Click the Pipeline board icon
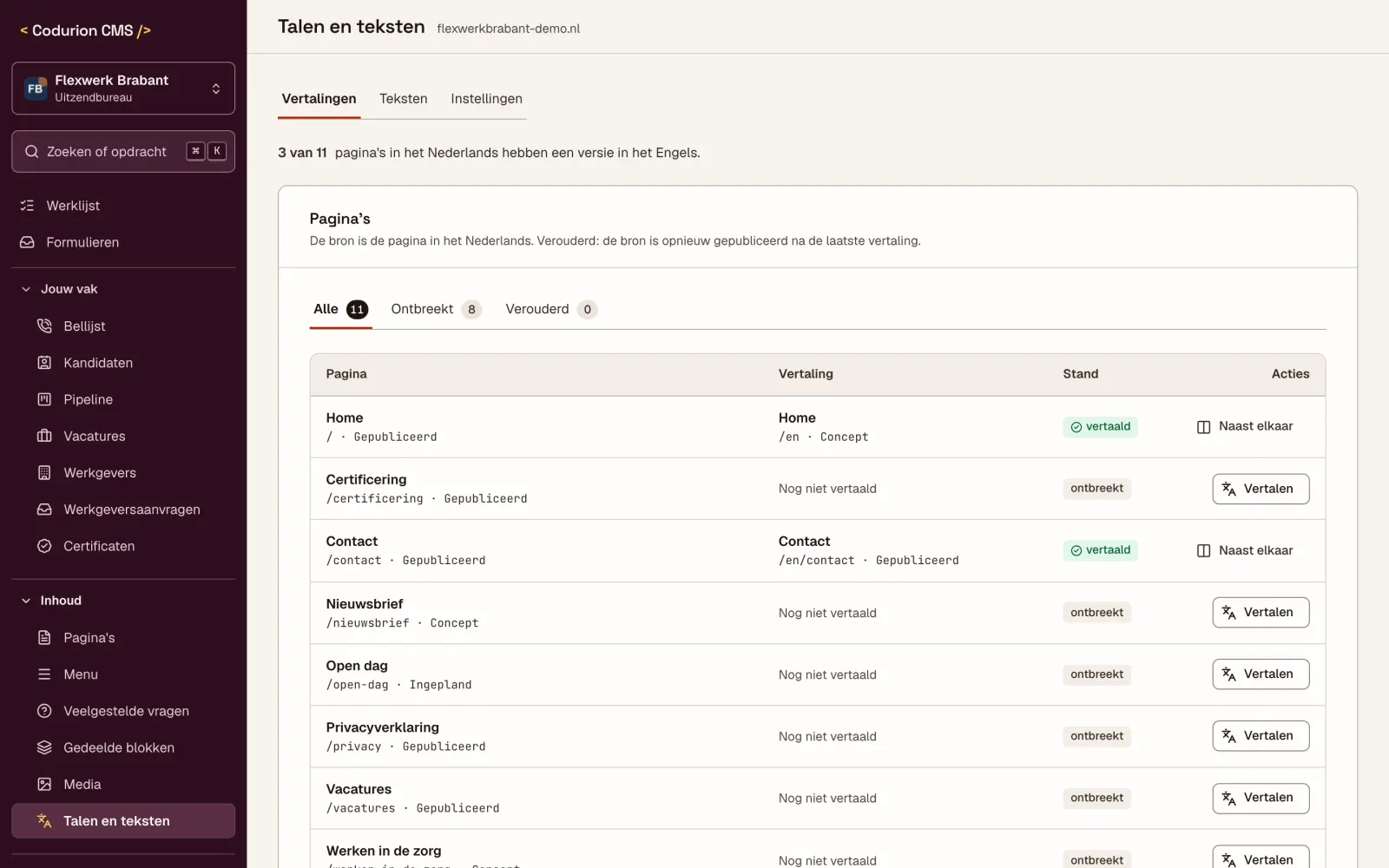The width and height of the screenshot is (1389, 868). point(44,399)
